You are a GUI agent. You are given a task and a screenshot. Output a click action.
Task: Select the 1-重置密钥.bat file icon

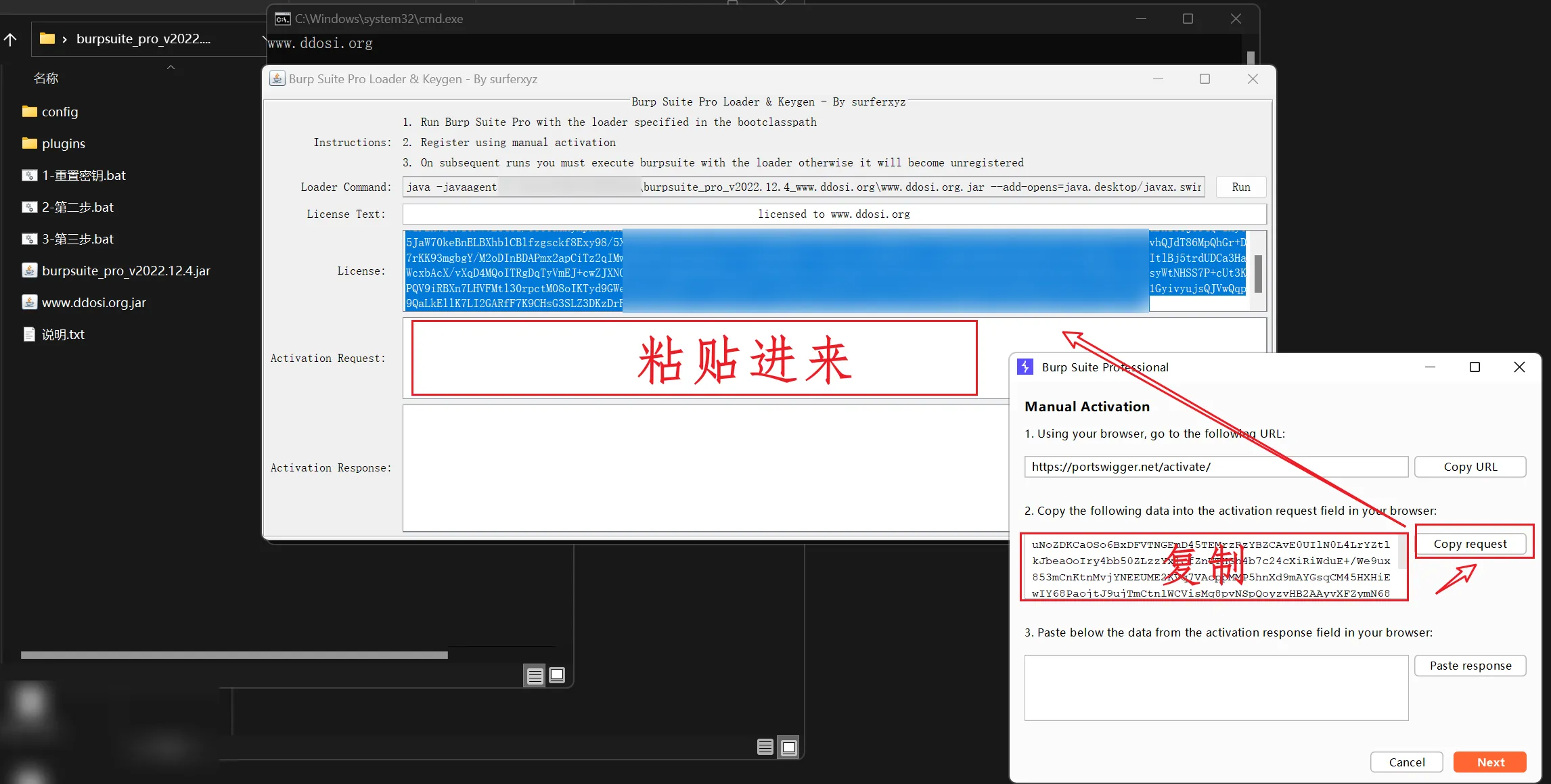tap(29, 175)
